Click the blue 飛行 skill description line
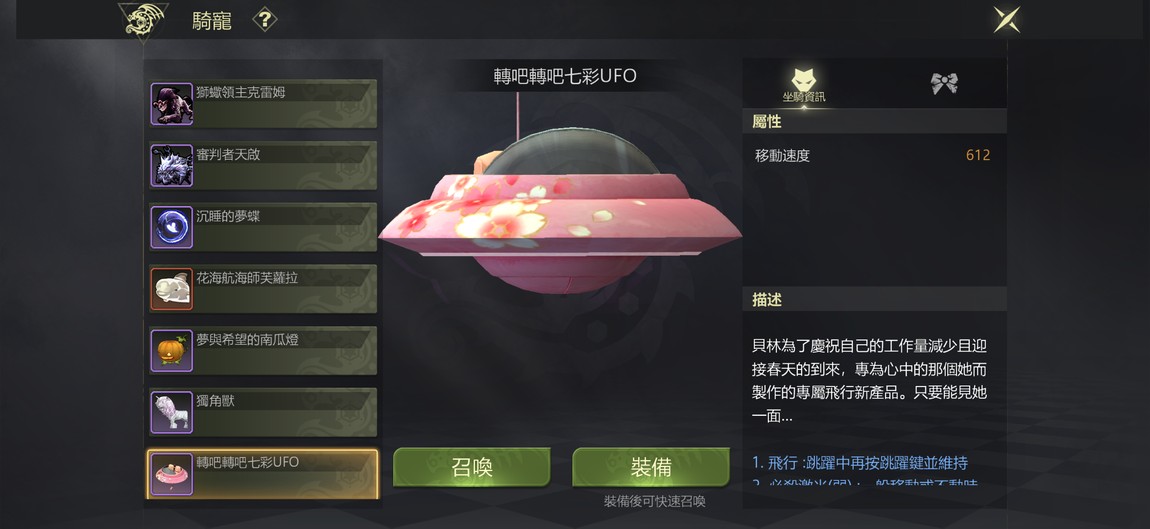Viewport: 1150px width, 529px height. click(860, 463)
